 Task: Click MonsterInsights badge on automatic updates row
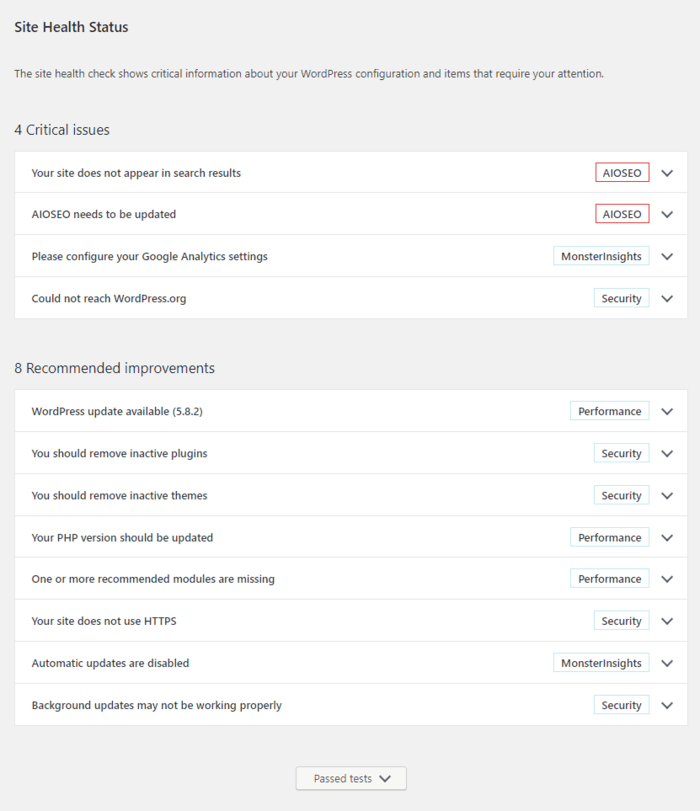click(x=601, y=663)
